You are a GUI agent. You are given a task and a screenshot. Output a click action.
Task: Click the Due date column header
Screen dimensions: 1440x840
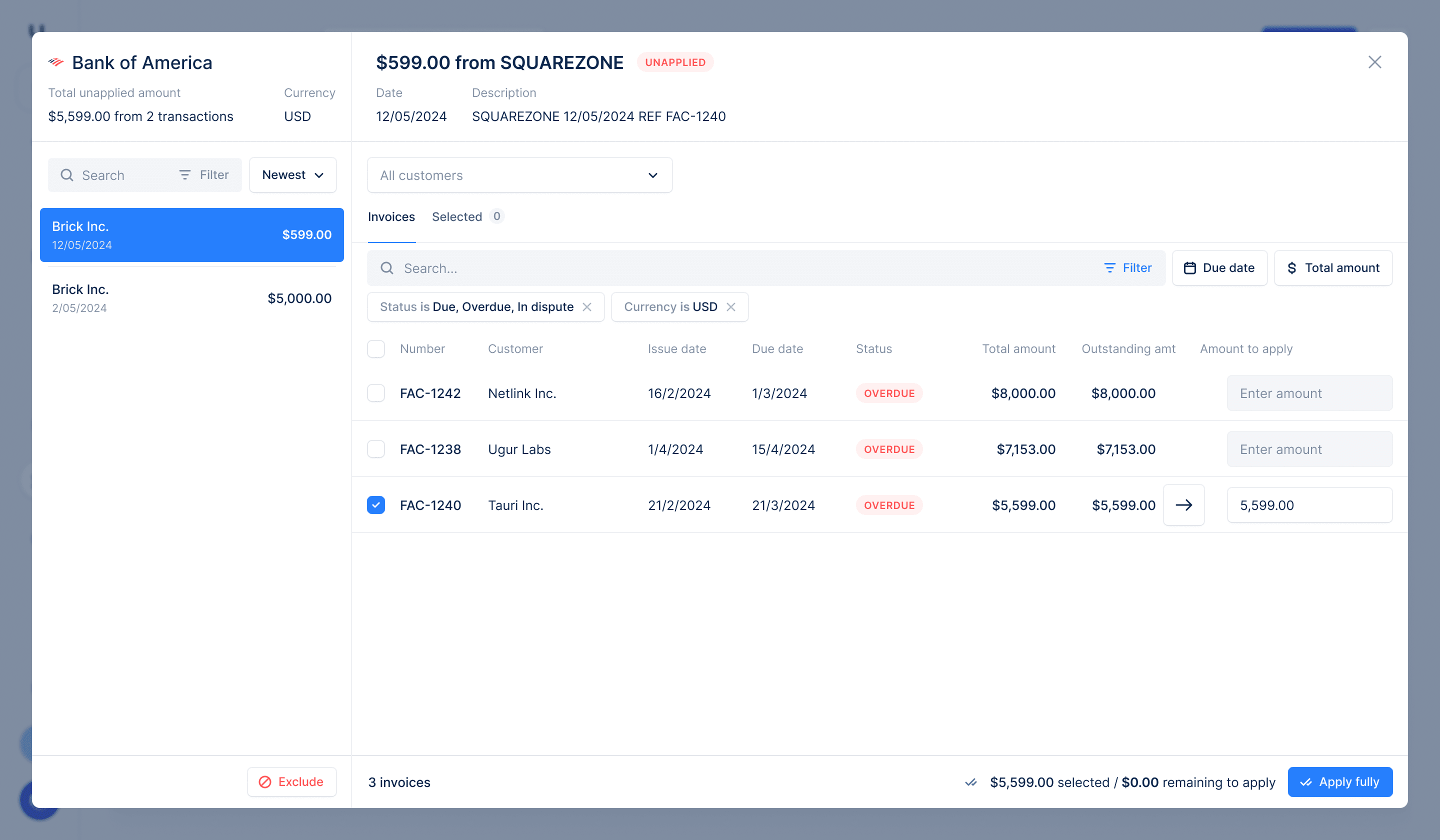(777, 348)
